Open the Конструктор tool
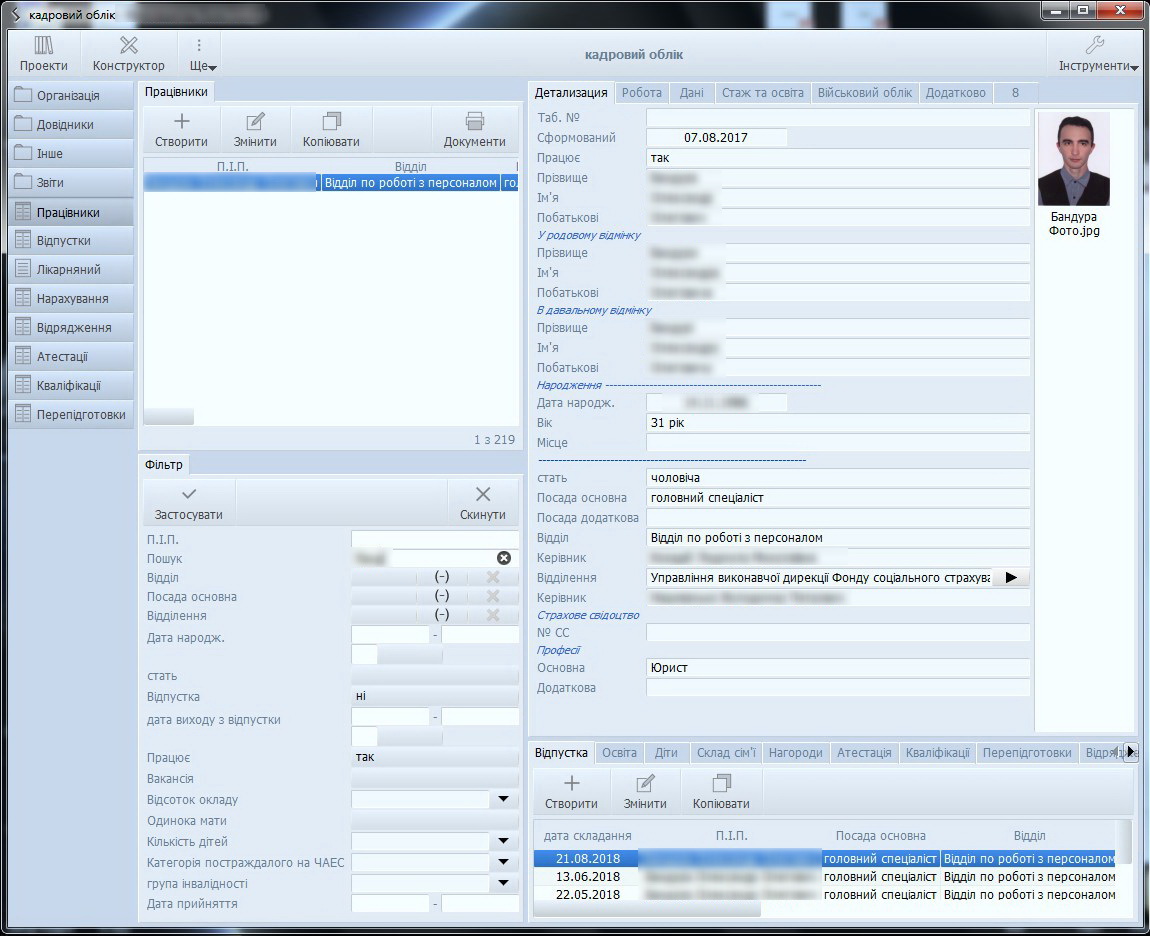The height and width of the screenshot is (936, 1150). [x=129, y=54]
